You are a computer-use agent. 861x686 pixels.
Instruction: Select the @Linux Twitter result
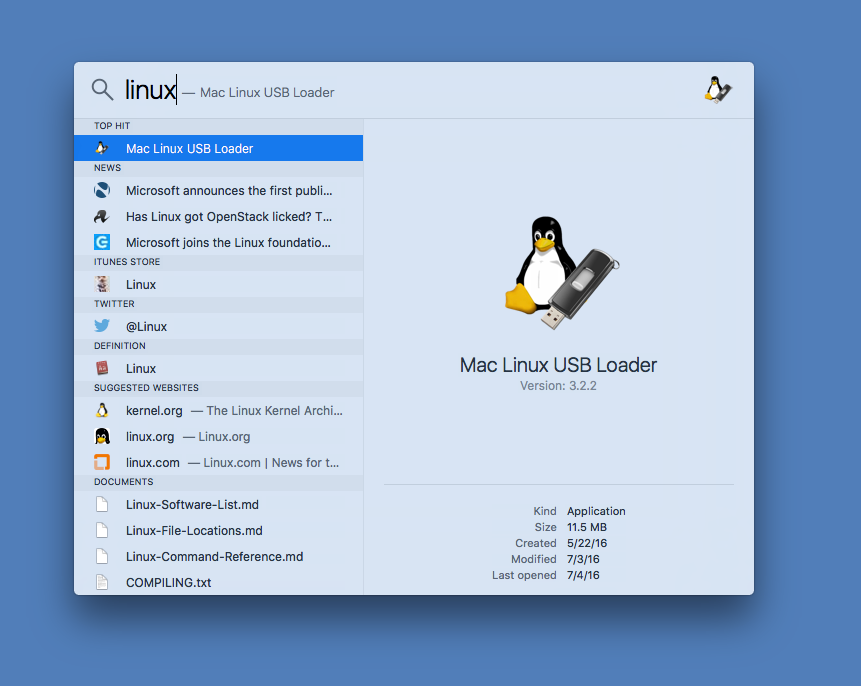point(146,326)
